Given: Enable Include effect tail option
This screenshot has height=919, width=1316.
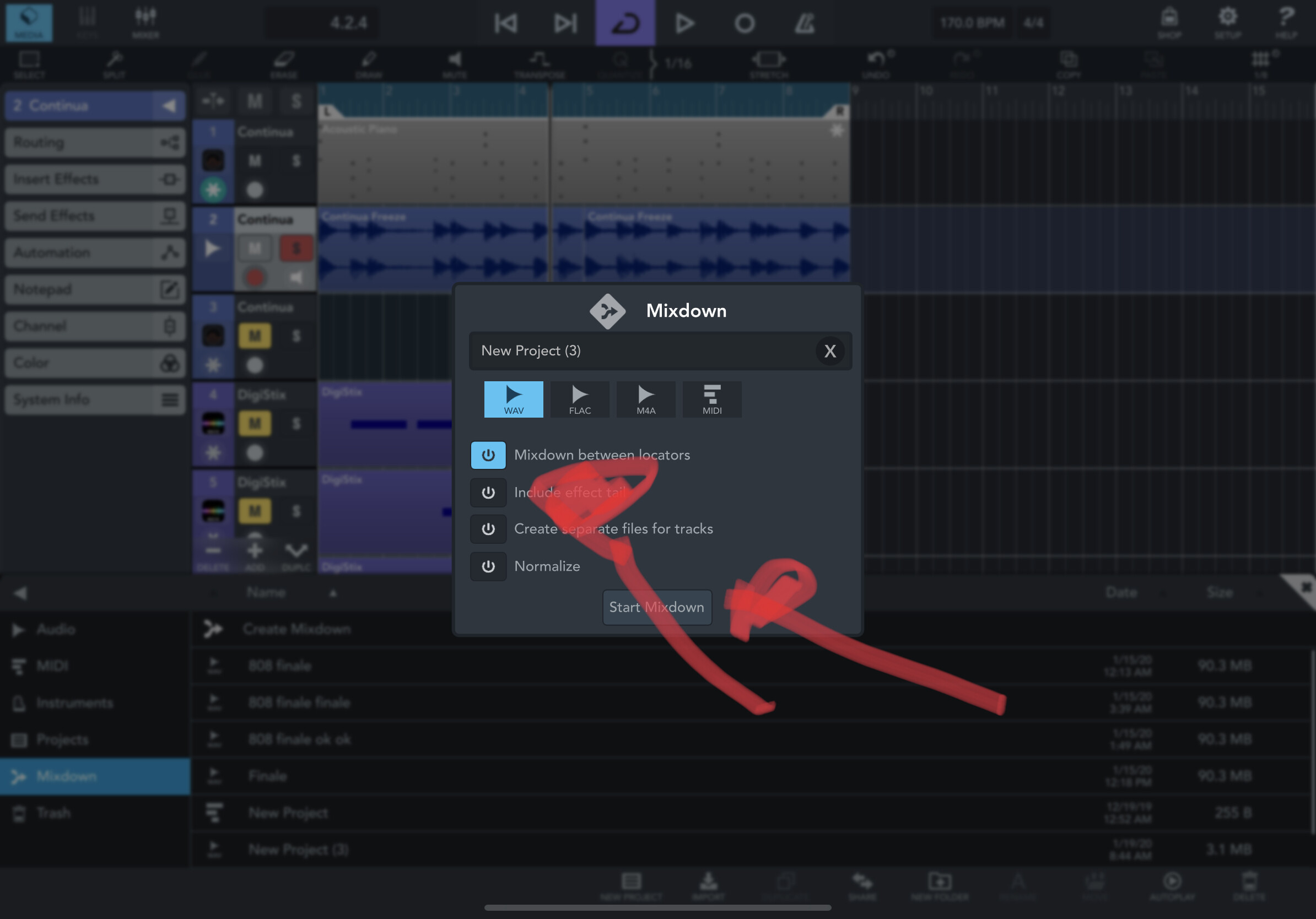Looking at the screenshot, I should pyautogui.click(x=488, y=492).
